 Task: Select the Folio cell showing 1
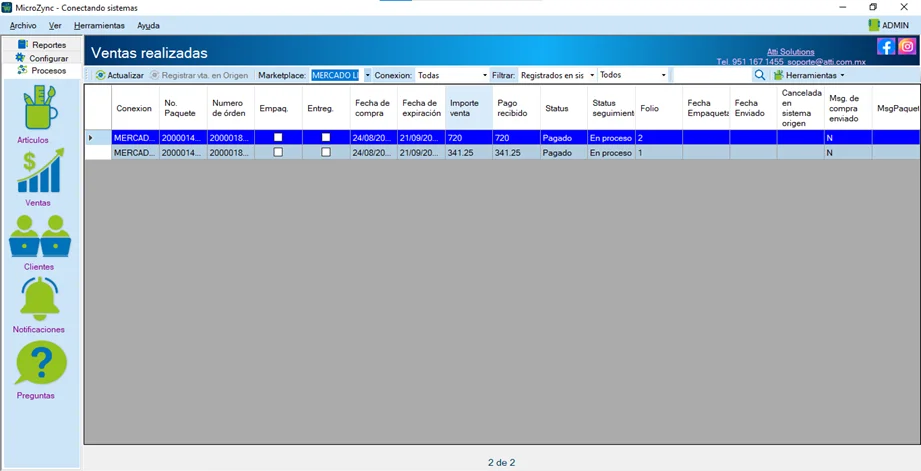[x=659, y=152]
